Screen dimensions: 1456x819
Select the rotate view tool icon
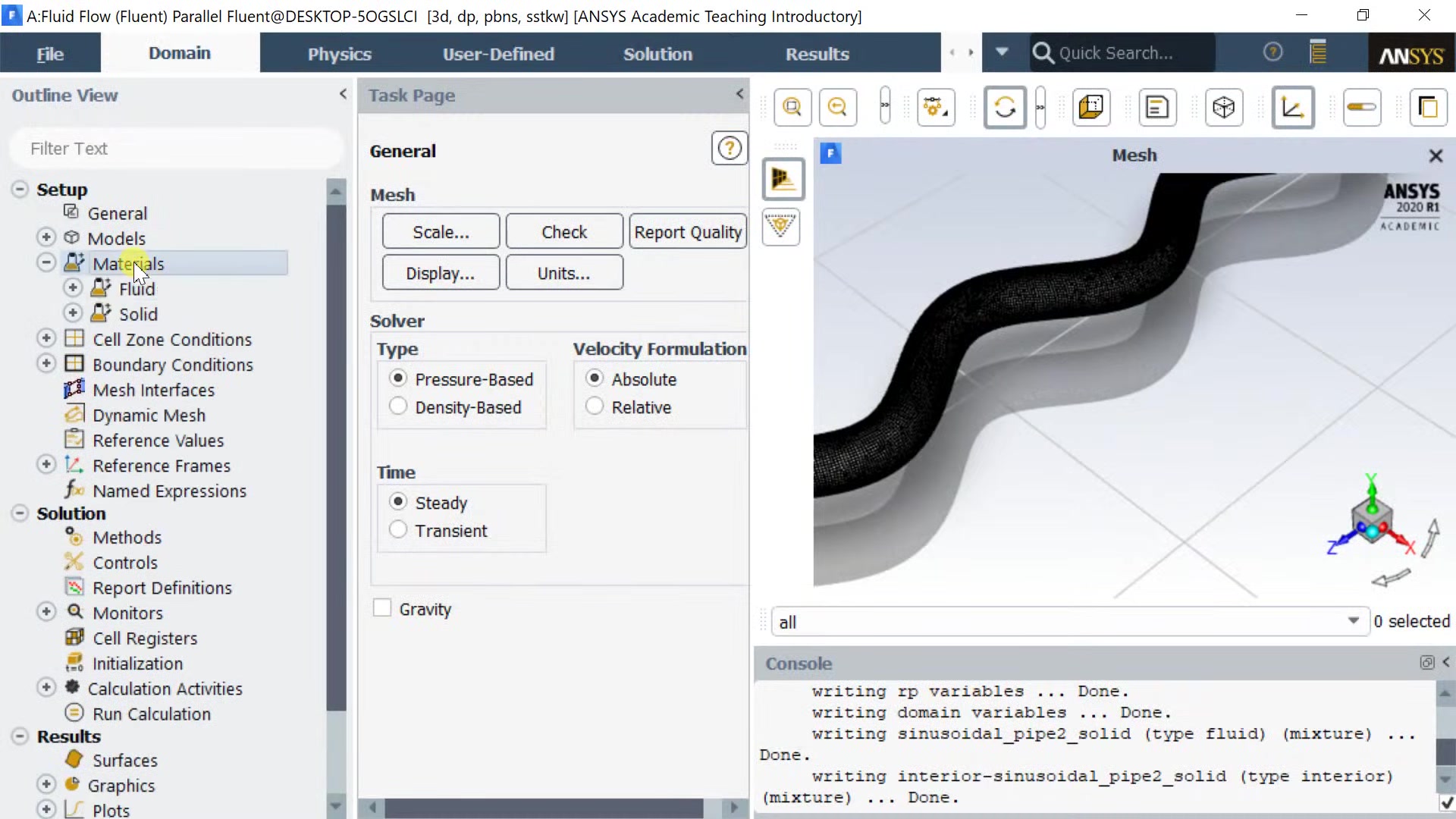click(x=1005, y=108)
